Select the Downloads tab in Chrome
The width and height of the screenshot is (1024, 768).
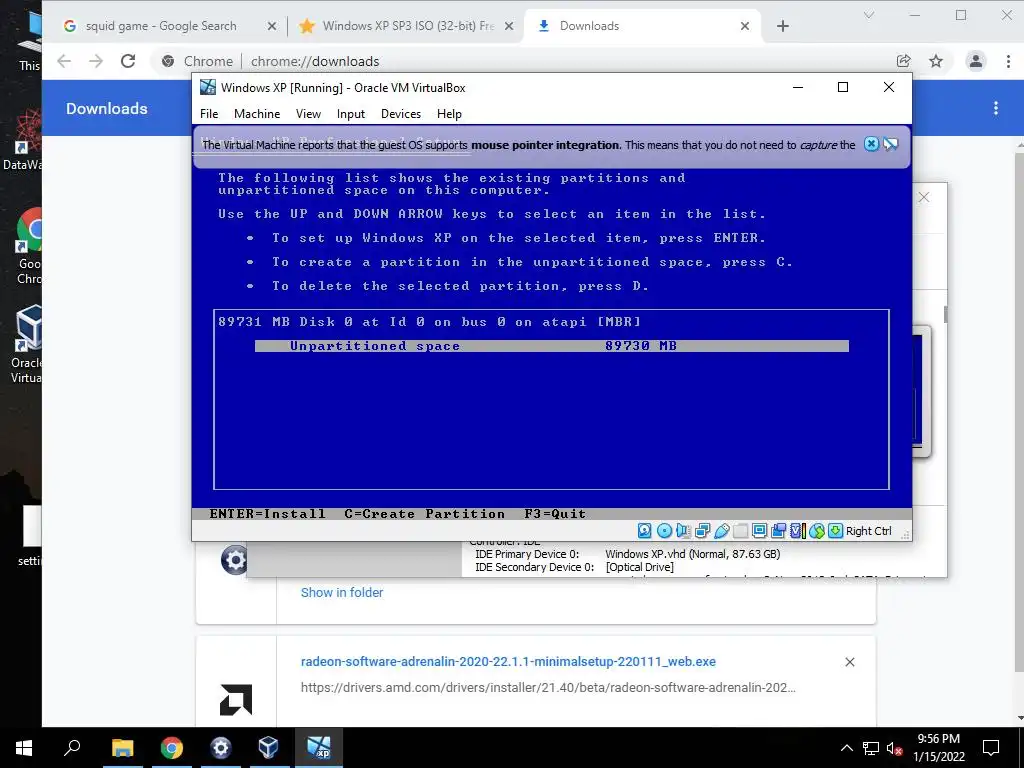(589, 26)
